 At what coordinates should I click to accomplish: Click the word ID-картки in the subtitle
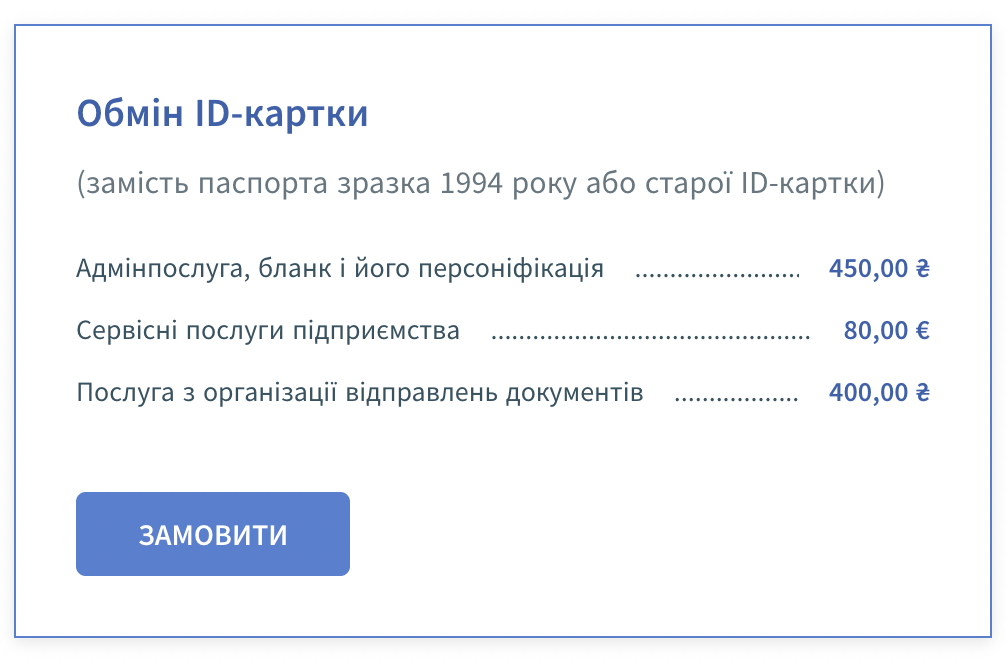tap(813, 183)
